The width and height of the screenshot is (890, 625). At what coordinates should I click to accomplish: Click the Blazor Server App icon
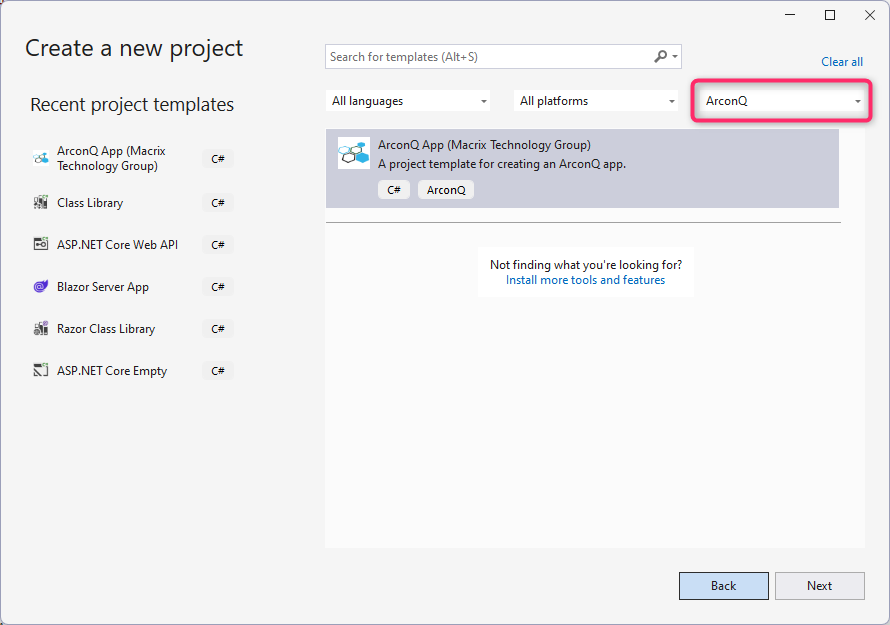[40, 287]
